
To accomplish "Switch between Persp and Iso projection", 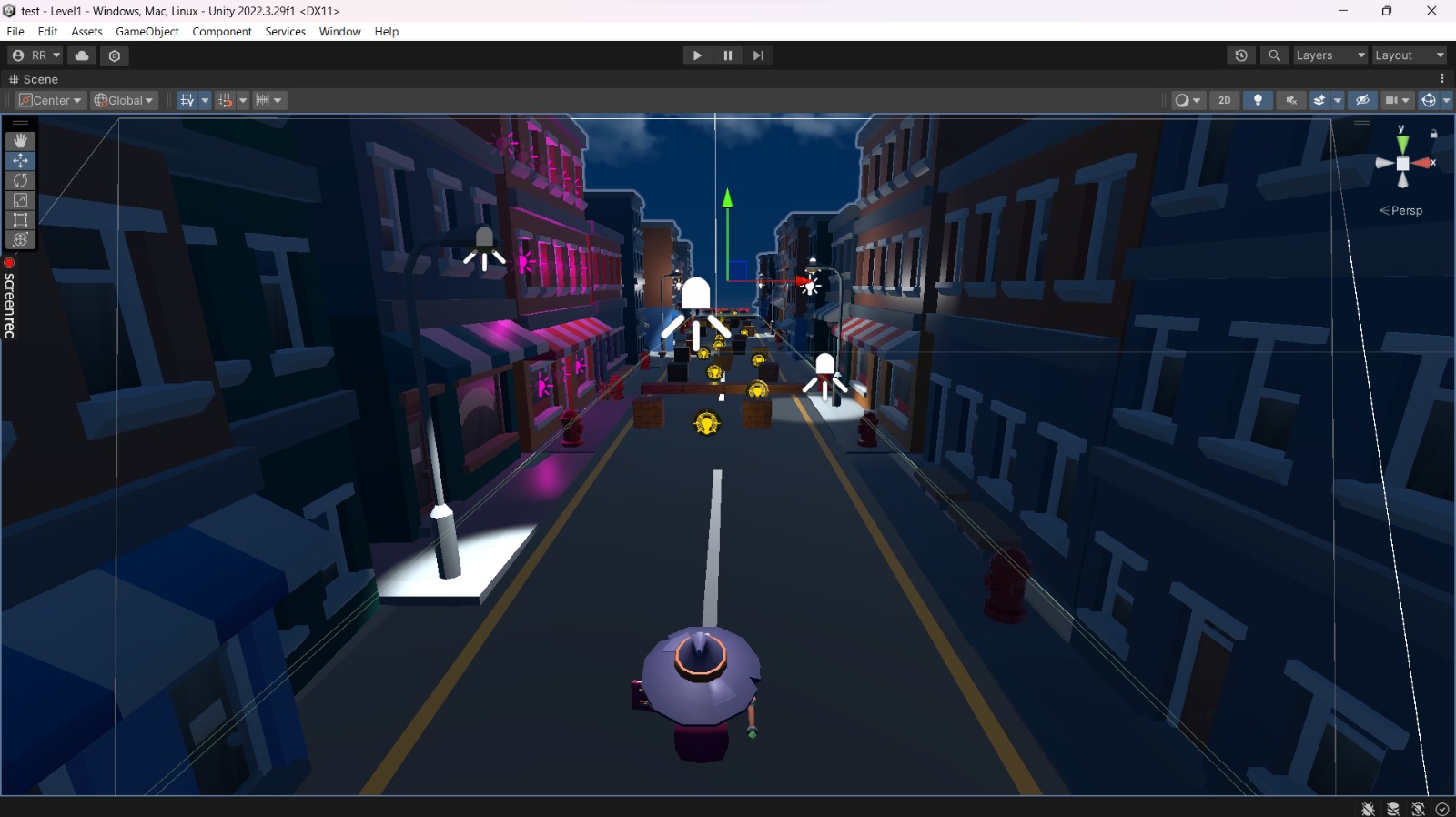I will (x=1401, y=210).
